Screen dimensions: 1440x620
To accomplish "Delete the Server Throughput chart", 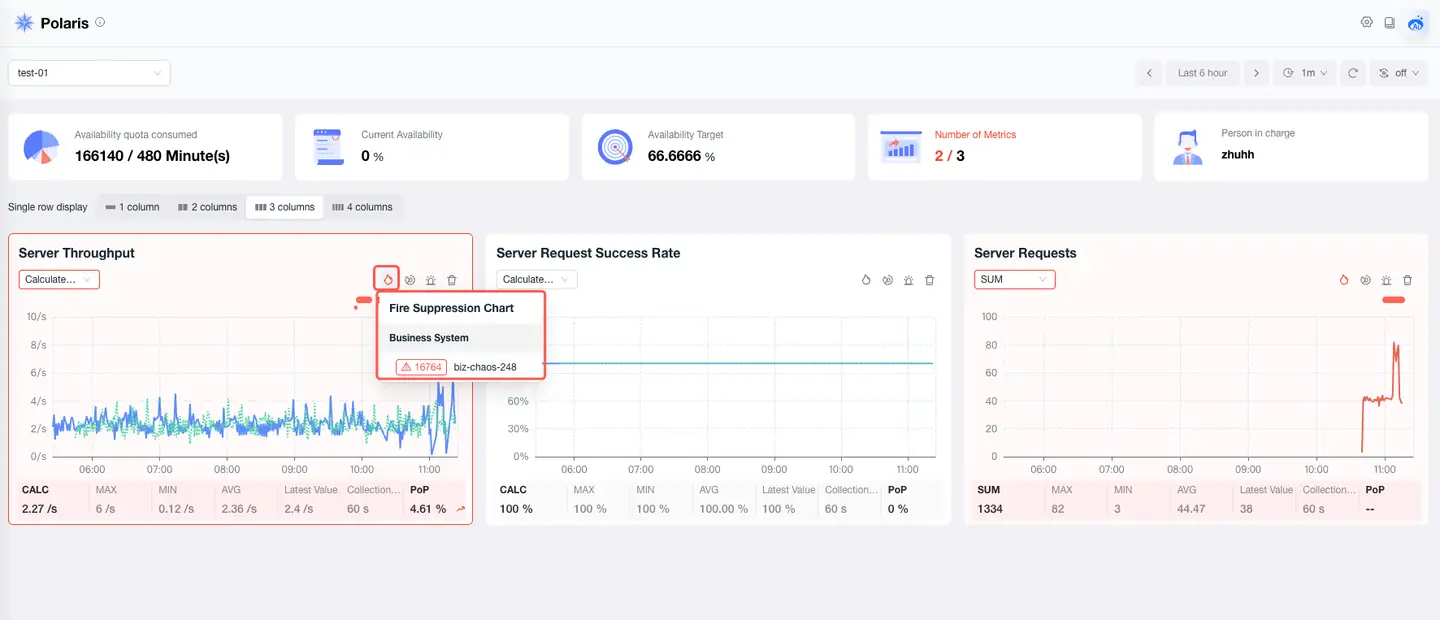I will pos(452,281).
